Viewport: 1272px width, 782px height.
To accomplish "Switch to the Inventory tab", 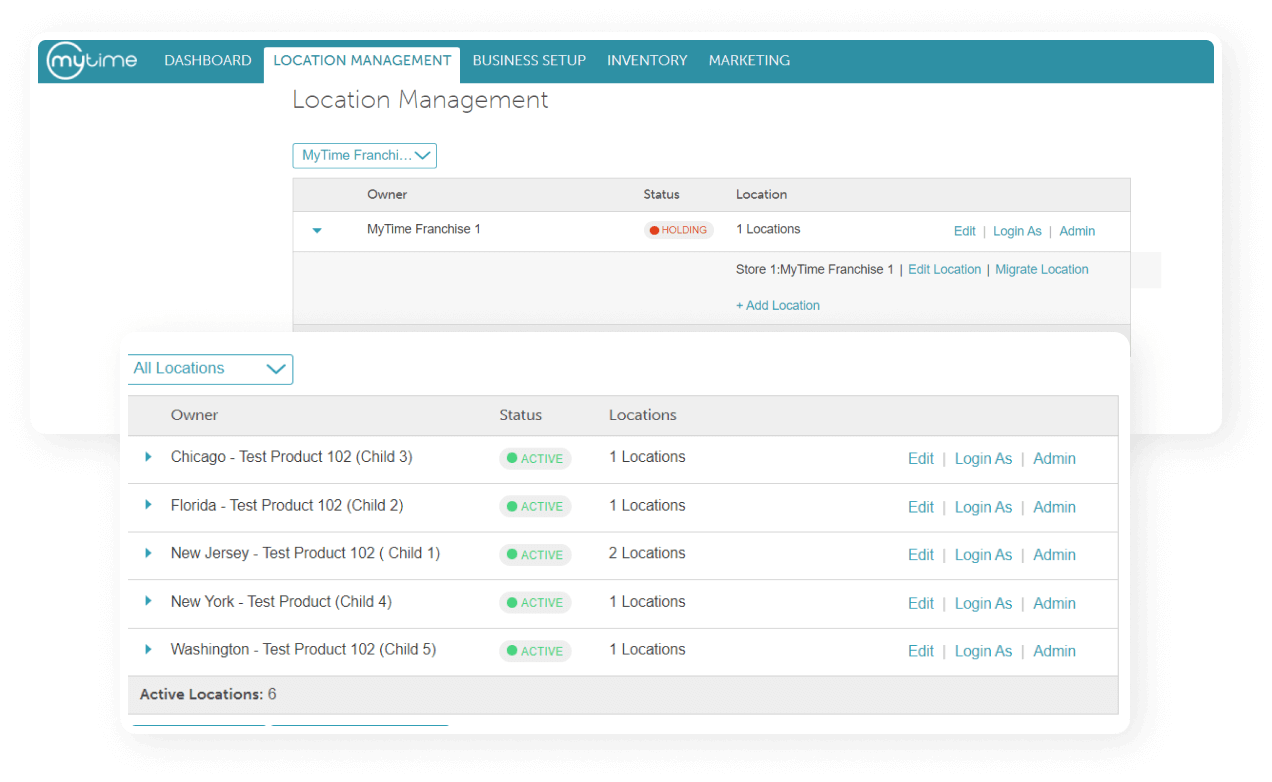I will pos(647,61).
